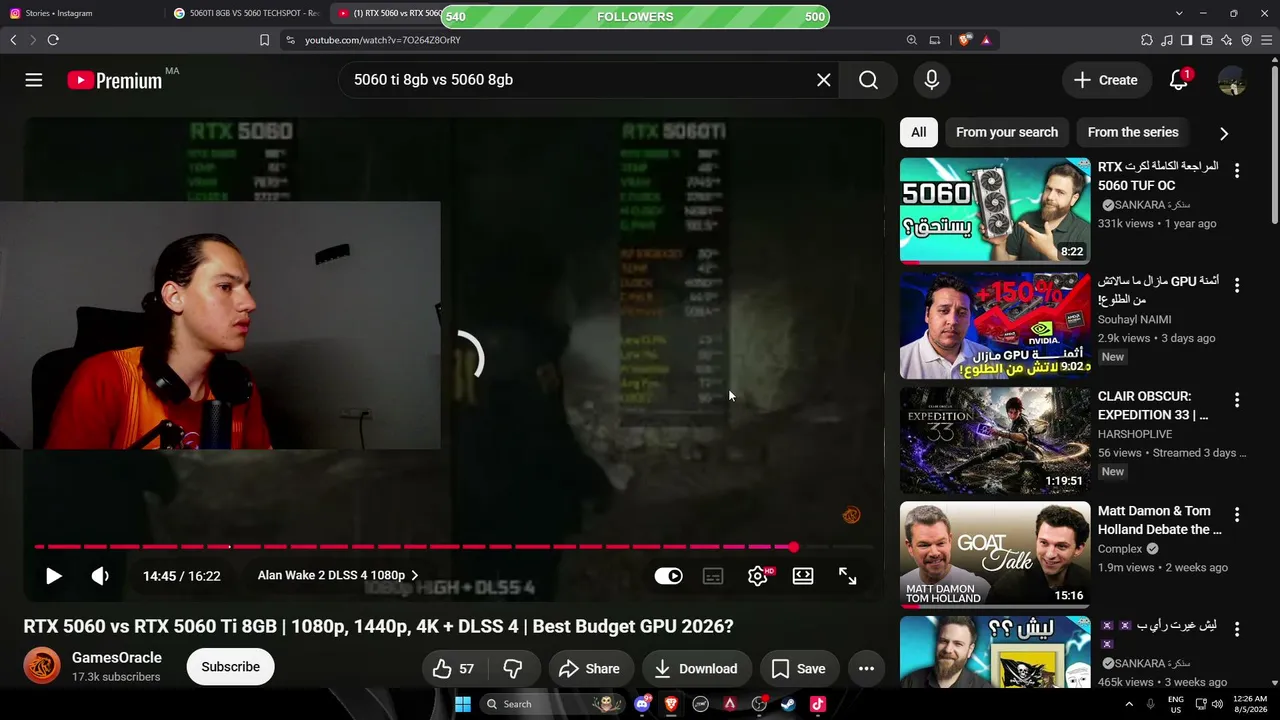Viewport: 1280px width, 720px height.
Task: Expand the Alan Wake 2 chapter list
Action: pyautogui.click(x=338, y=576)
